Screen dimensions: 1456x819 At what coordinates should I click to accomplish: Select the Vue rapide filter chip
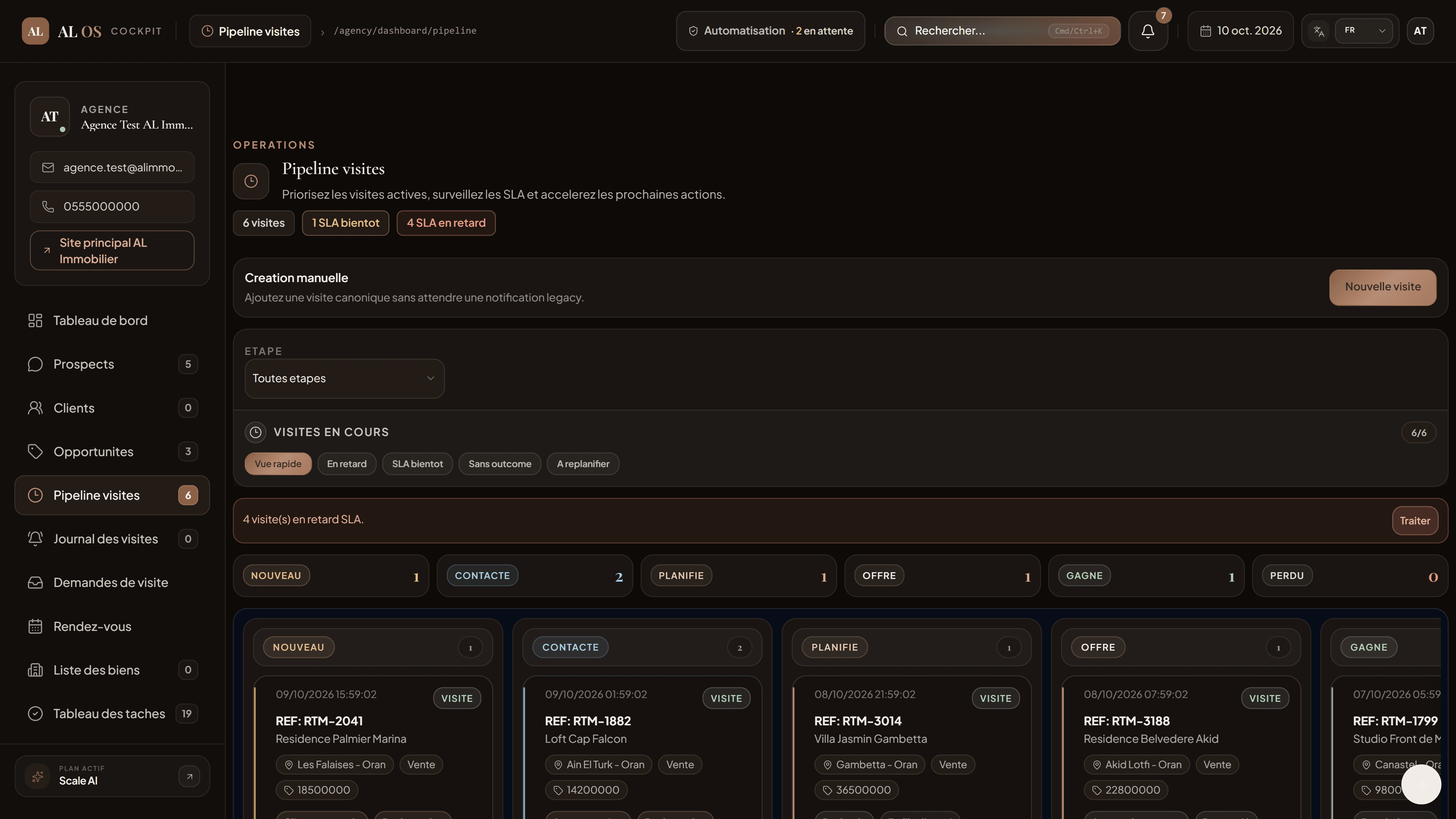coord(278,464)
